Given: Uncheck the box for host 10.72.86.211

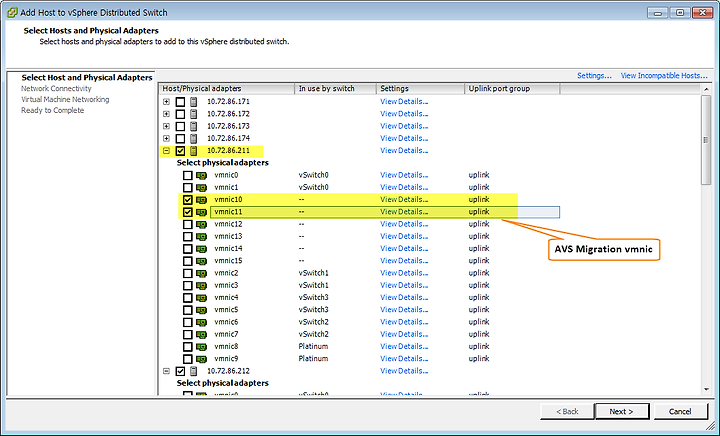Looking at the screenshot, I should tap(180, 151).
